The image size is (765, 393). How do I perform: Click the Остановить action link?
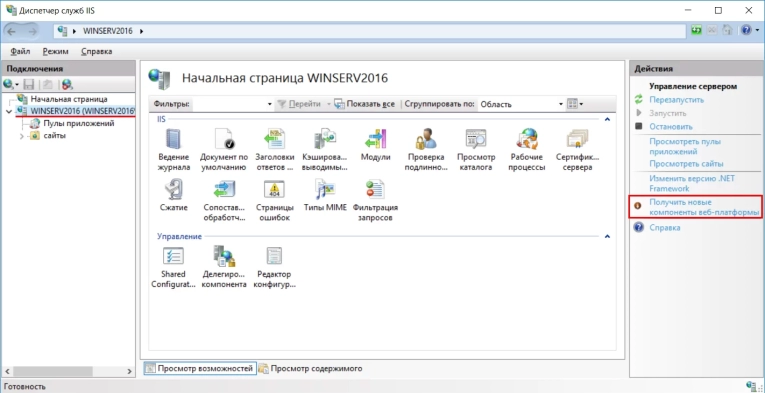tap(671, 127)
